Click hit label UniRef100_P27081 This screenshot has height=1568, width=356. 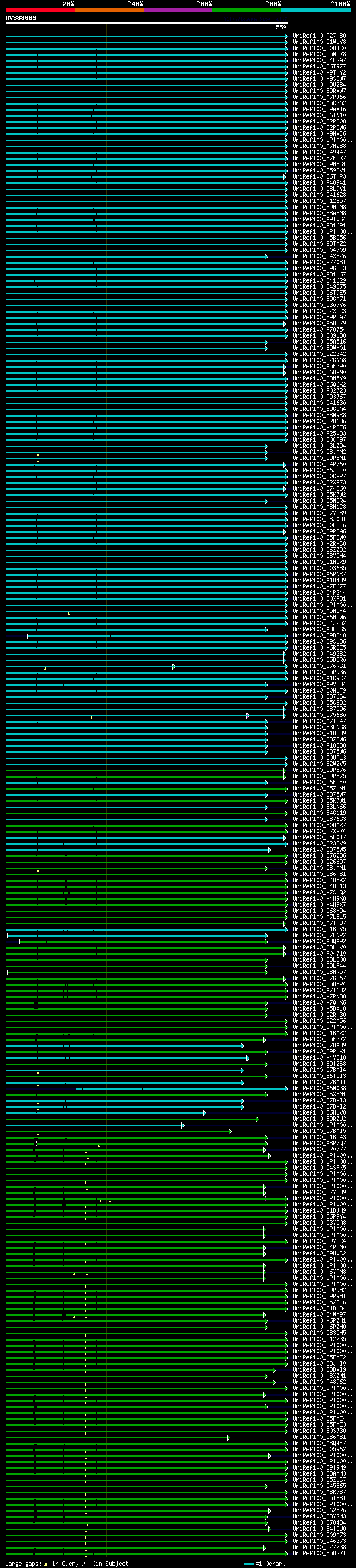pyautogui.click(x=319, y=263)
